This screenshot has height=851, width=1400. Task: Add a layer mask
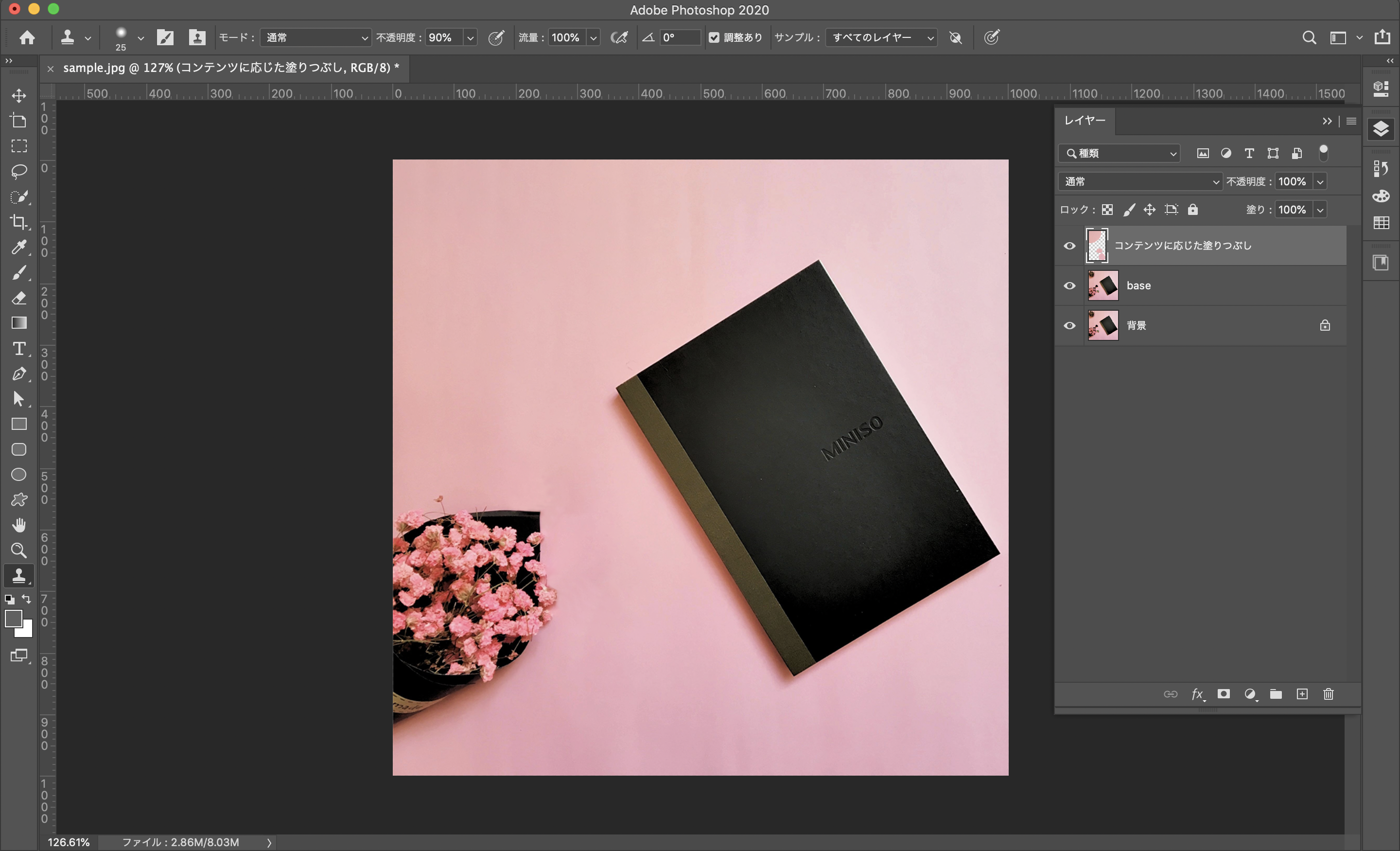[1223, 694]
